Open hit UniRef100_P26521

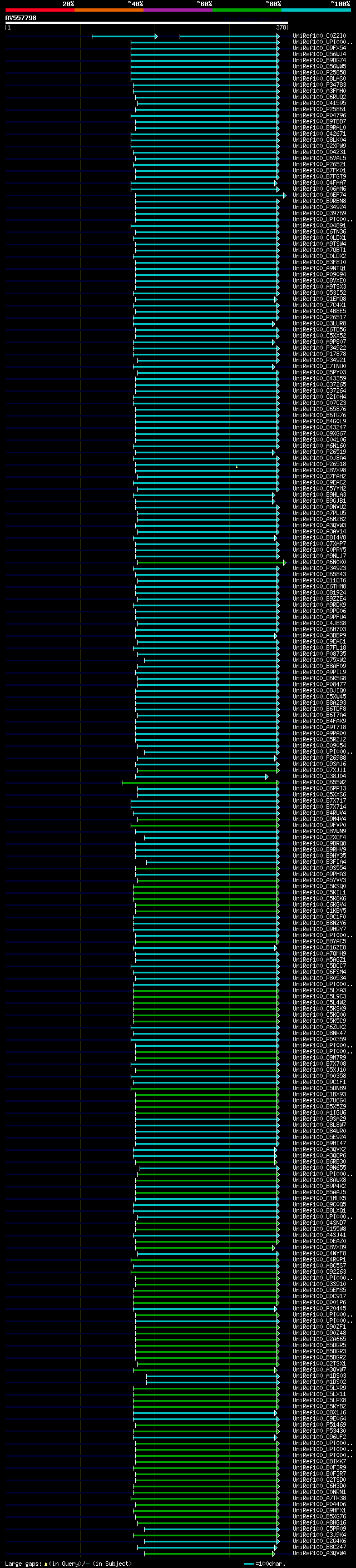tap(319, 164)
